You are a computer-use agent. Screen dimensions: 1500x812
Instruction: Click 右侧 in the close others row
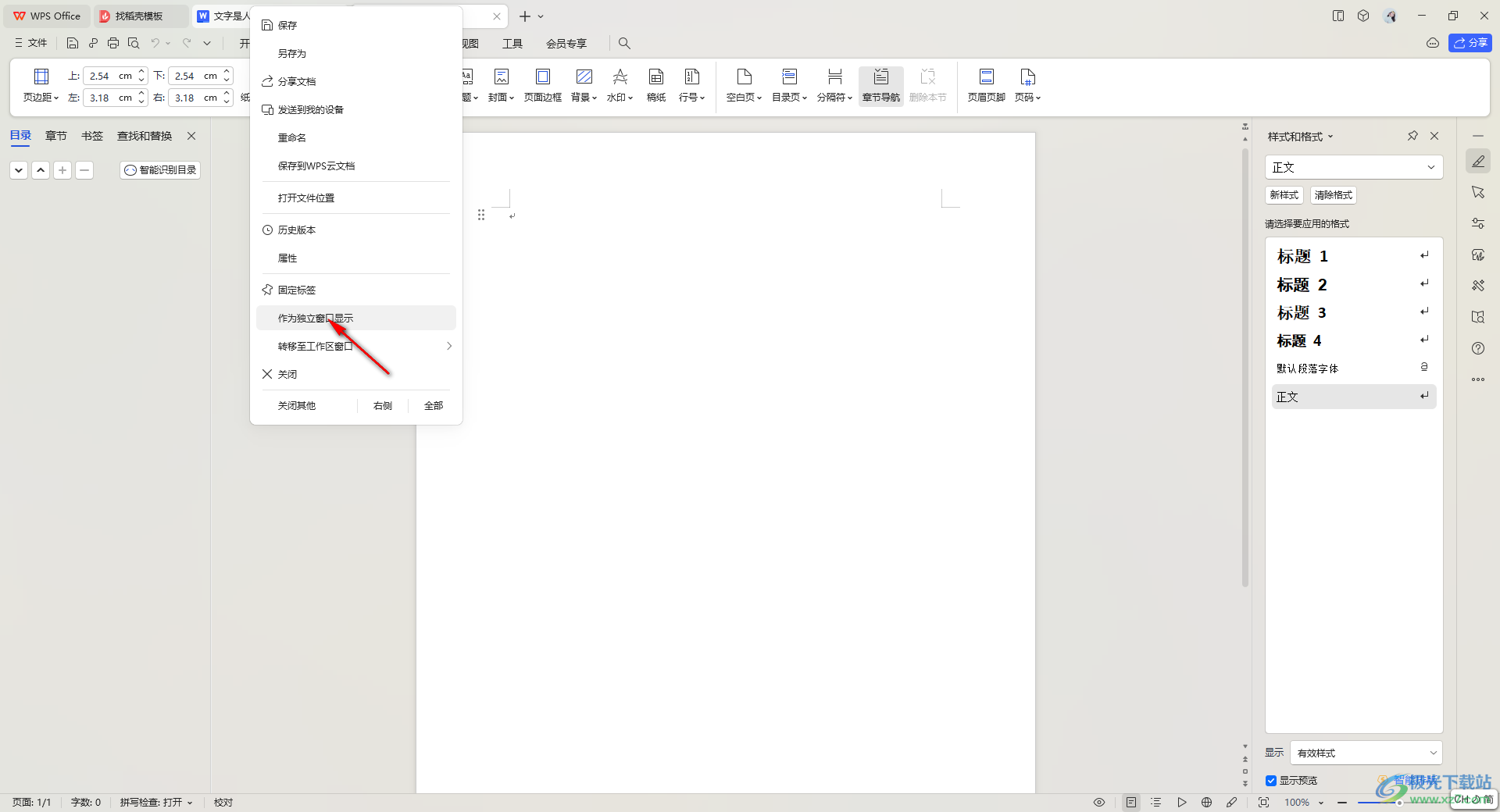[383, 405]
